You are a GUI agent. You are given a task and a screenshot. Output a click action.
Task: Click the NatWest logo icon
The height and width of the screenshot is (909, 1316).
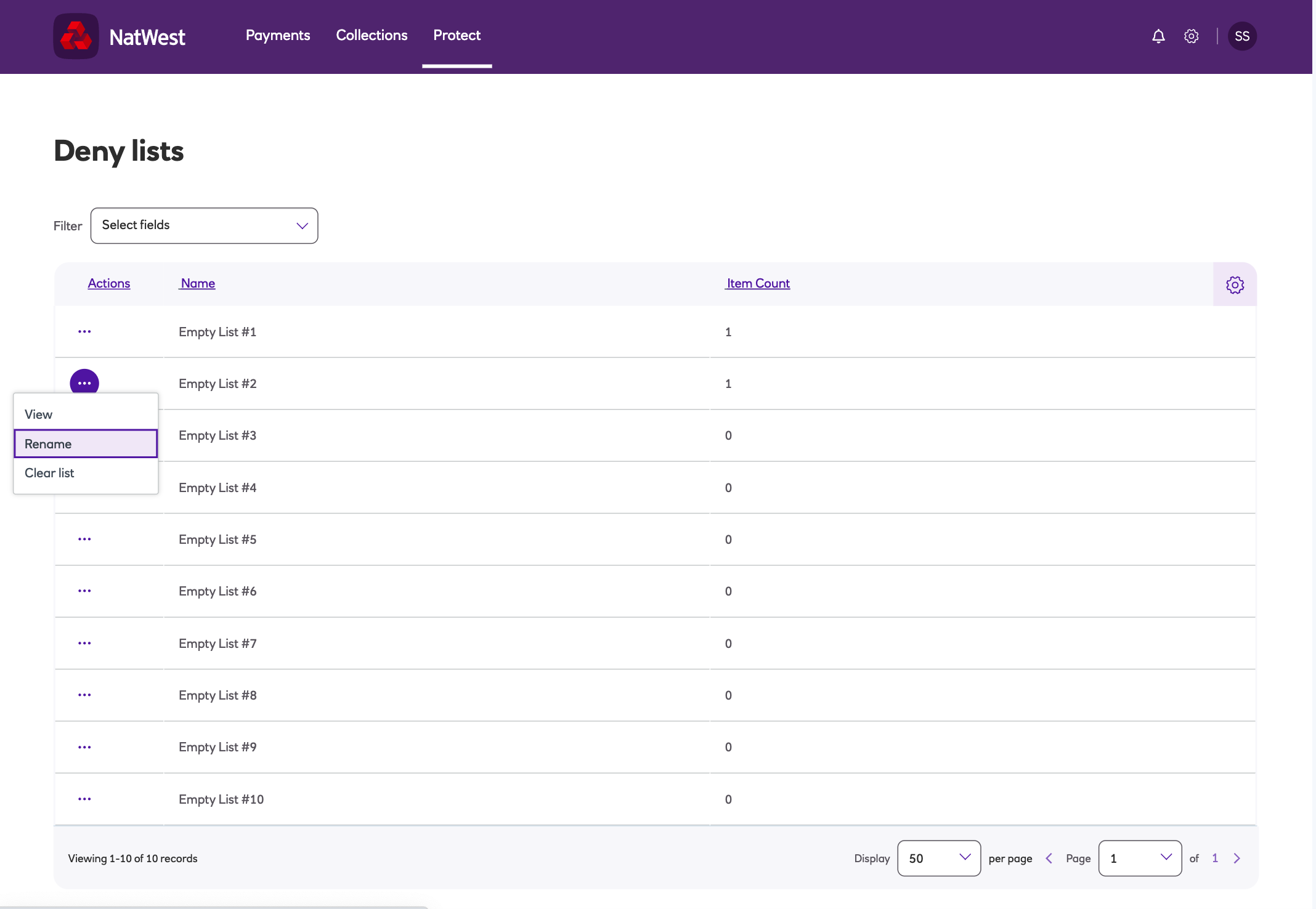[x=76, y=36]
